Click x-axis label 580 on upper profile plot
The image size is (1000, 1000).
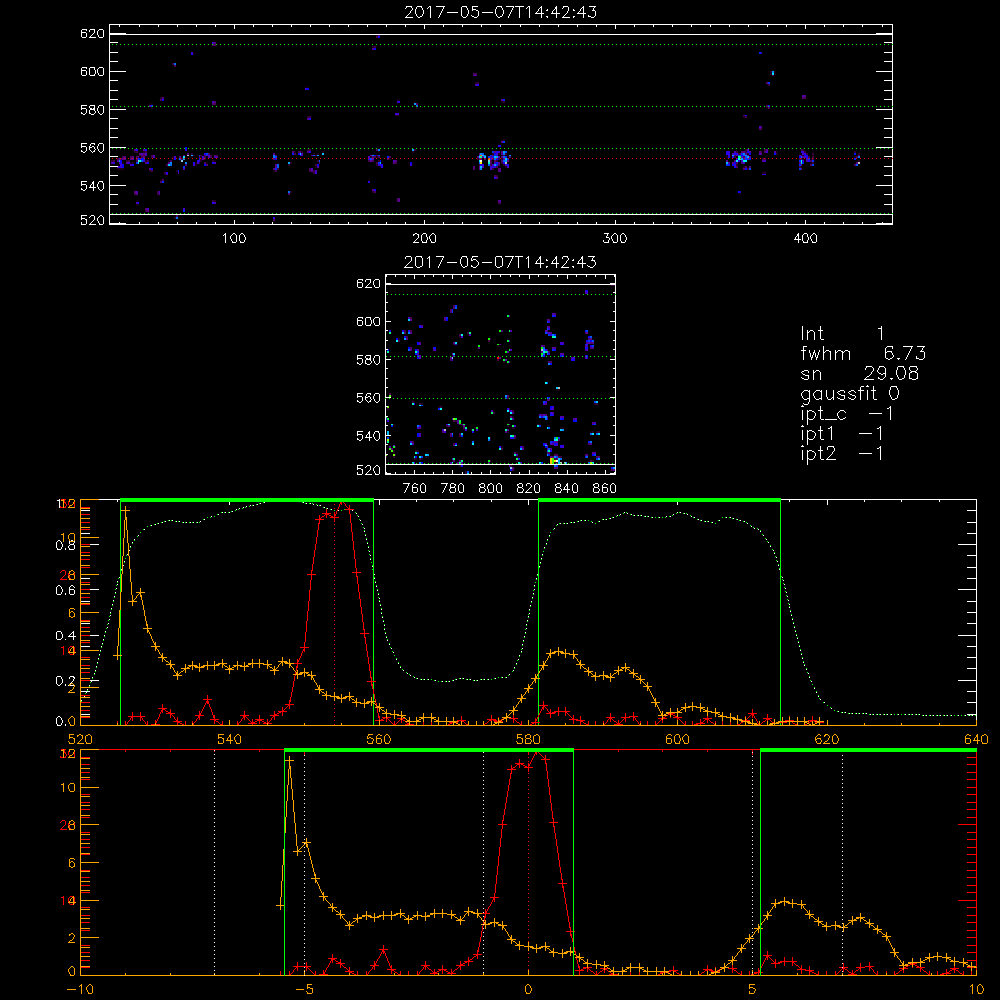(x=528, y=739)
